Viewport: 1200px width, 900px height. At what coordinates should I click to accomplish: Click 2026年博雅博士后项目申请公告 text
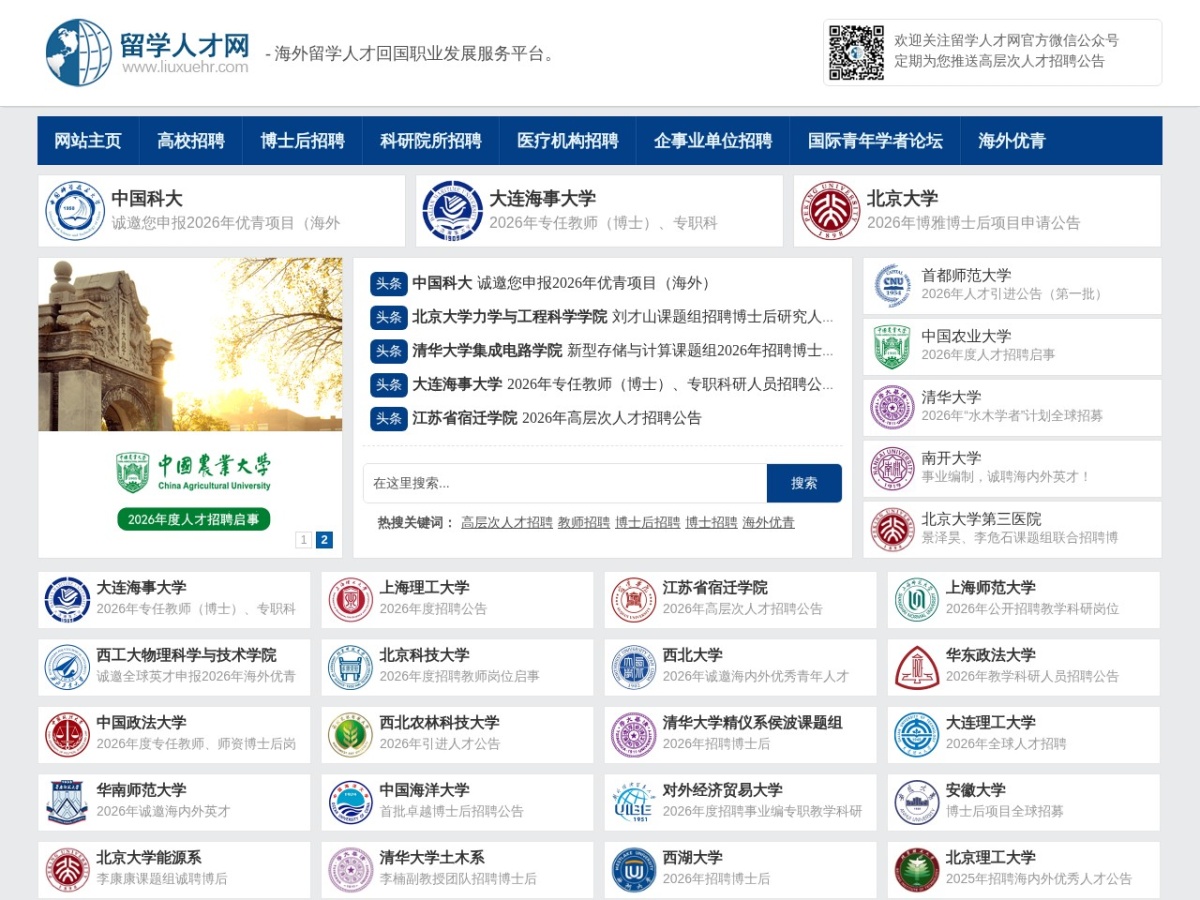[x=974, y=223]
